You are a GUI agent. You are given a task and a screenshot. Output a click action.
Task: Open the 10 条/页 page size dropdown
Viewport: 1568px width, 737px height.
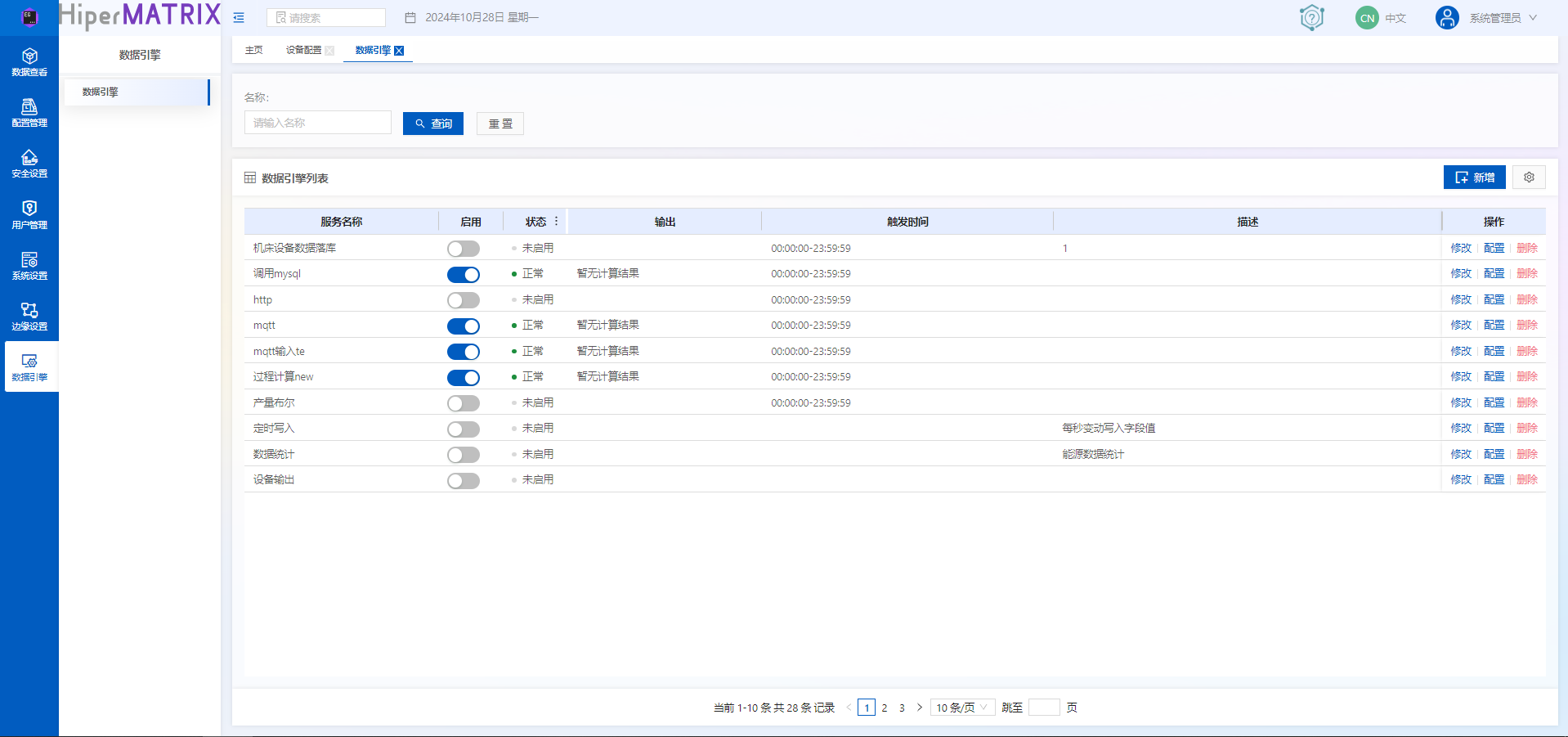(962, 708)
